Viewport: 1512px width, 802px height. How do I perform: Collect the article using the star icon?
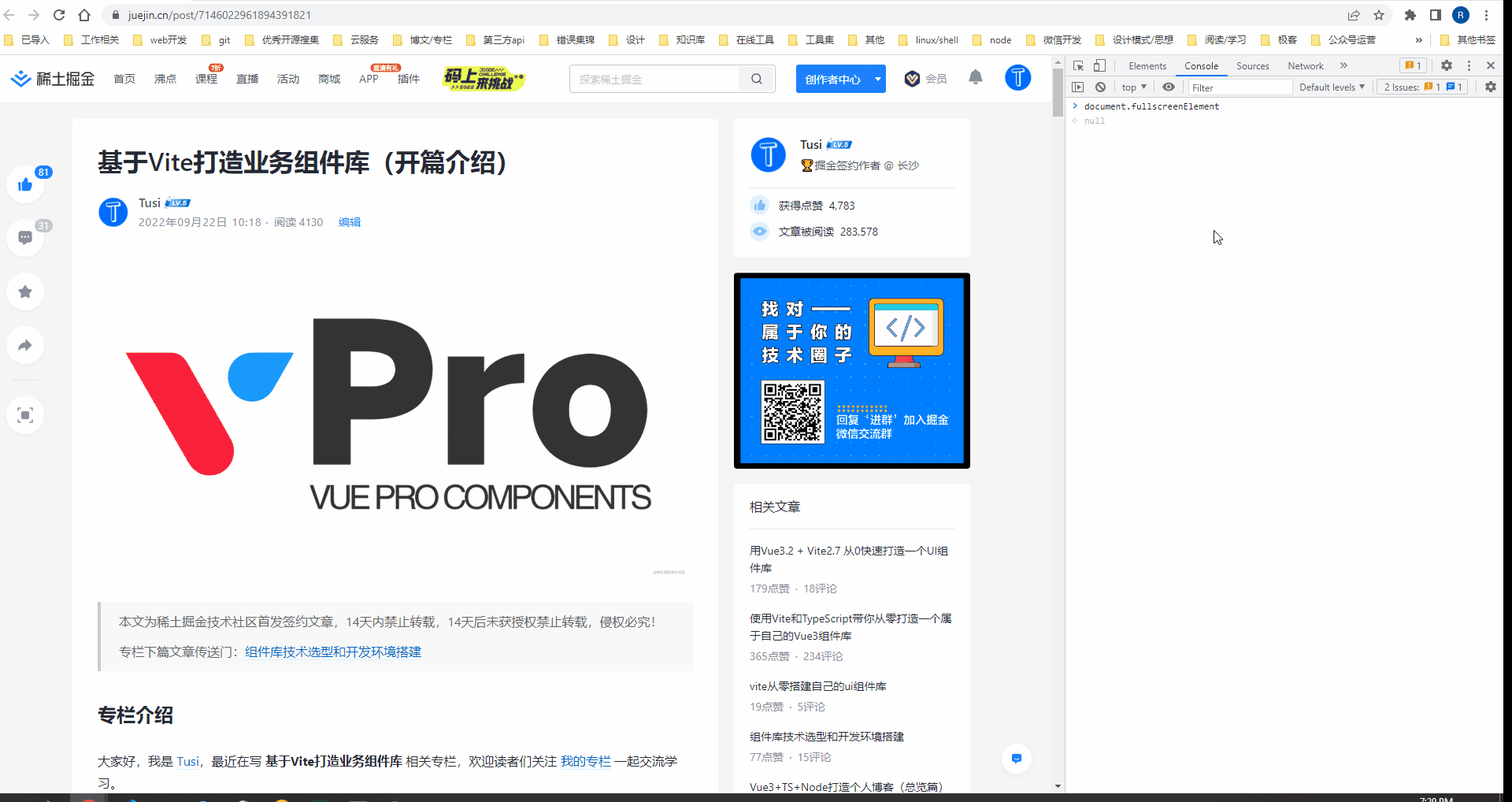tap(26, 291)
